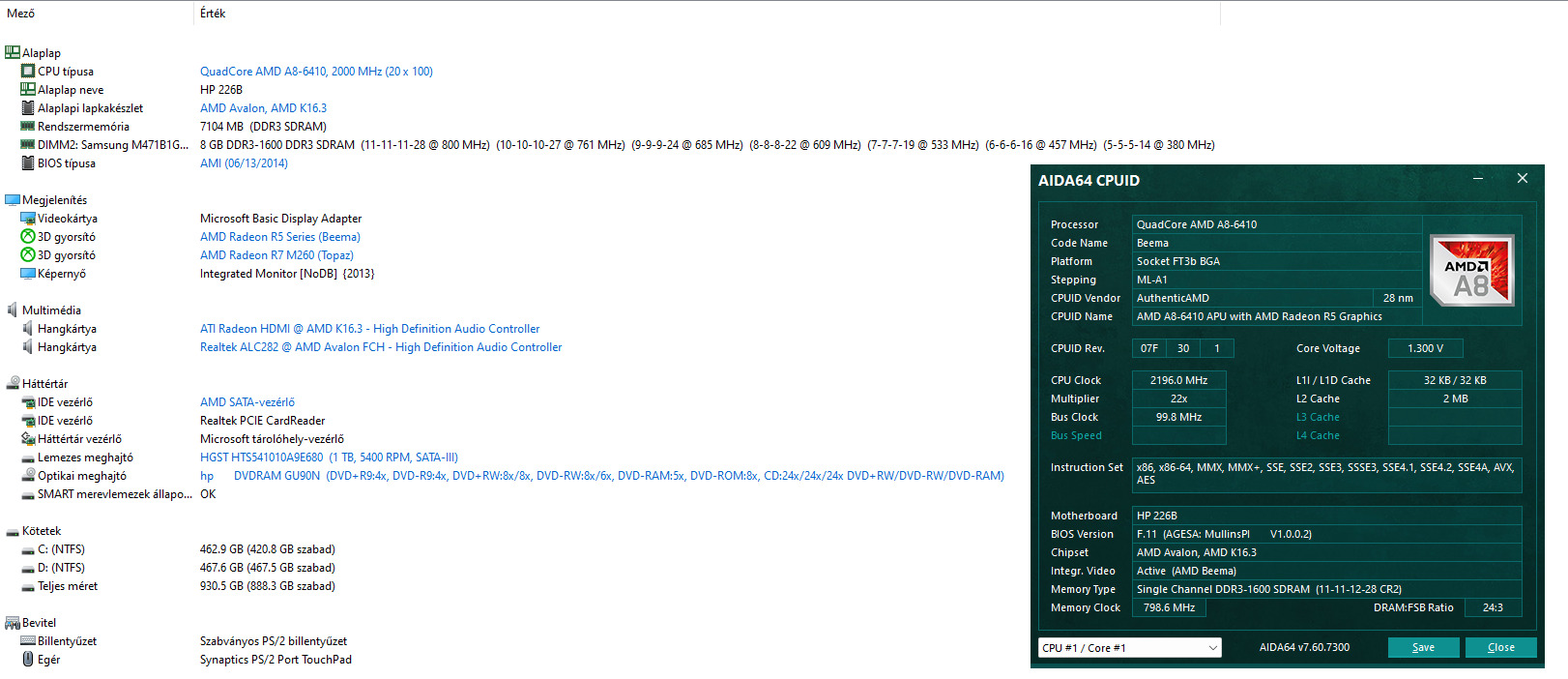Open the hp DVDRAM GU90N optical drive link

tap(601, 475)
